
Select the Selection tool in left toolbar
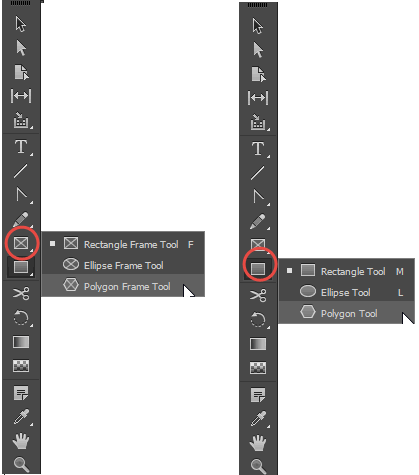point(21,24)
